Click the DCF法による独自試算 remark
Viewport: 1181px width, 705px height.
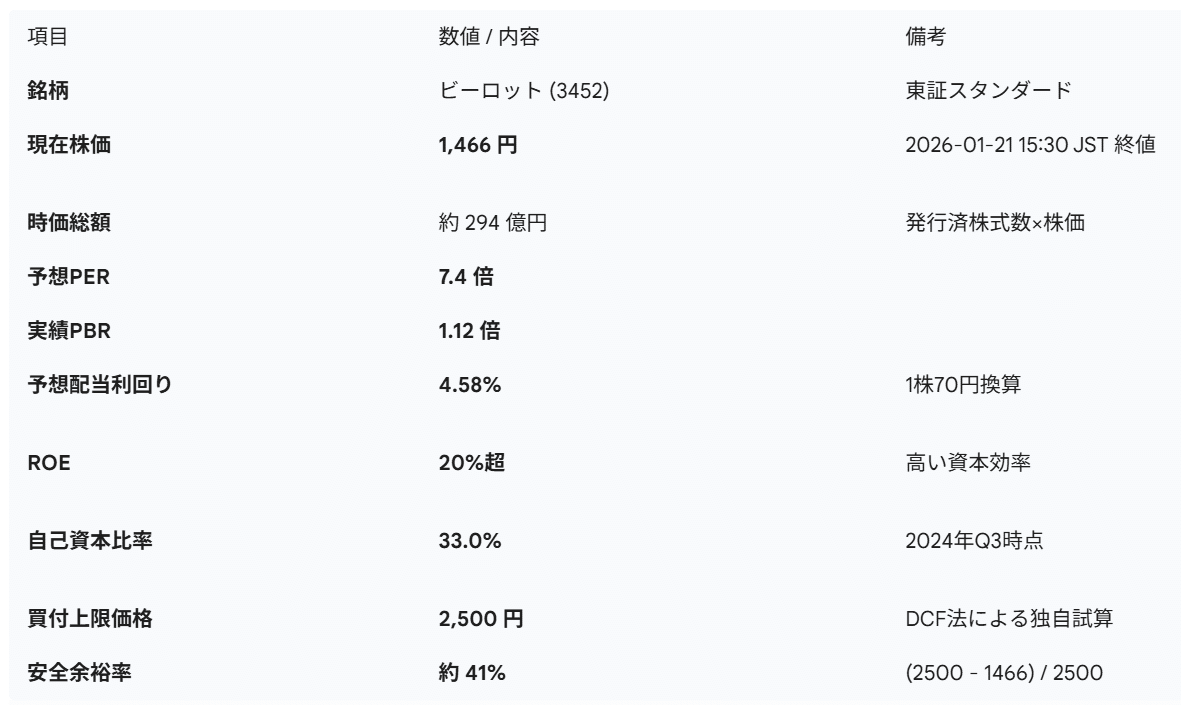pyautogui.click(x=1008, y=619)
